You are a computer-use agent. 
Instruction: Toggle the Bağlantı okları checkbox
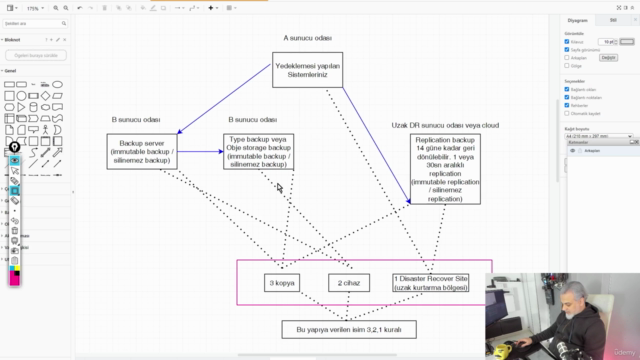click(567, 89)
